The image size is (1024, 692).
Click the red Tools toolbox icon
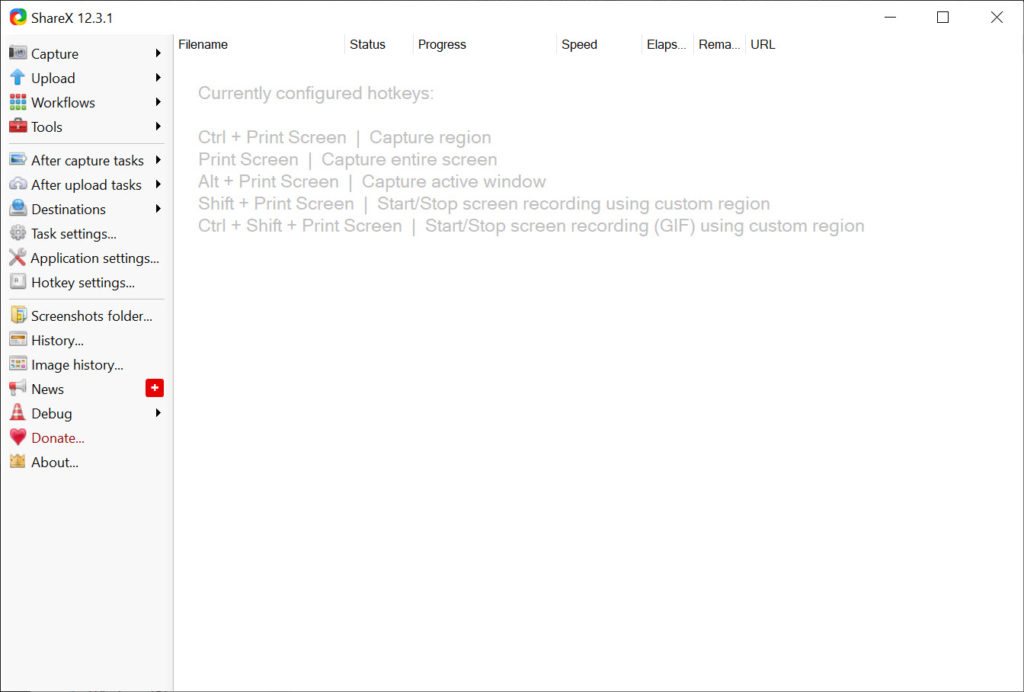pyautogui.click(x=18, y=126)
